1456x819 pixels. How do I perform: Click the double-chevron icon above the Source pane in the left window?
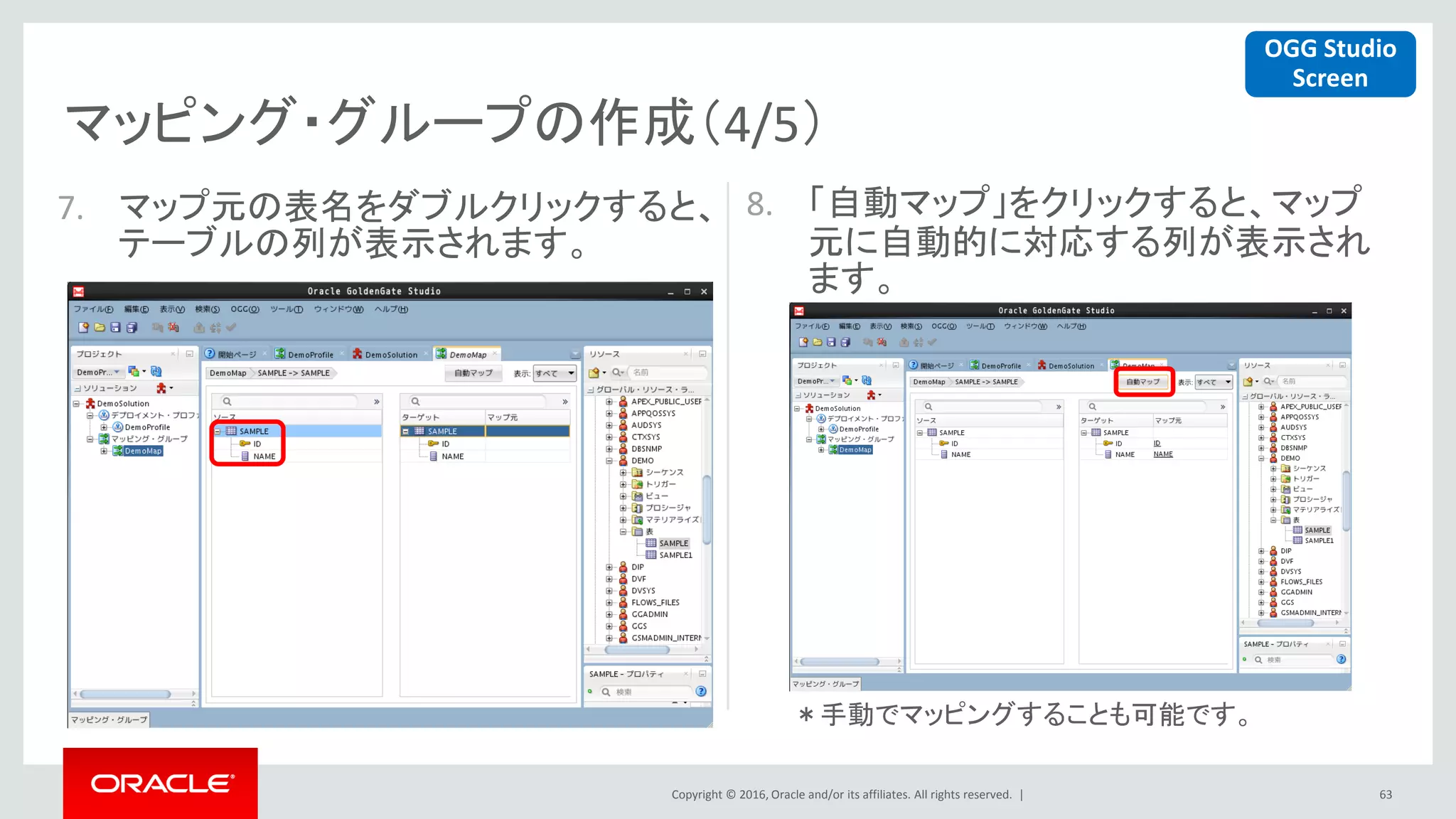377,402
